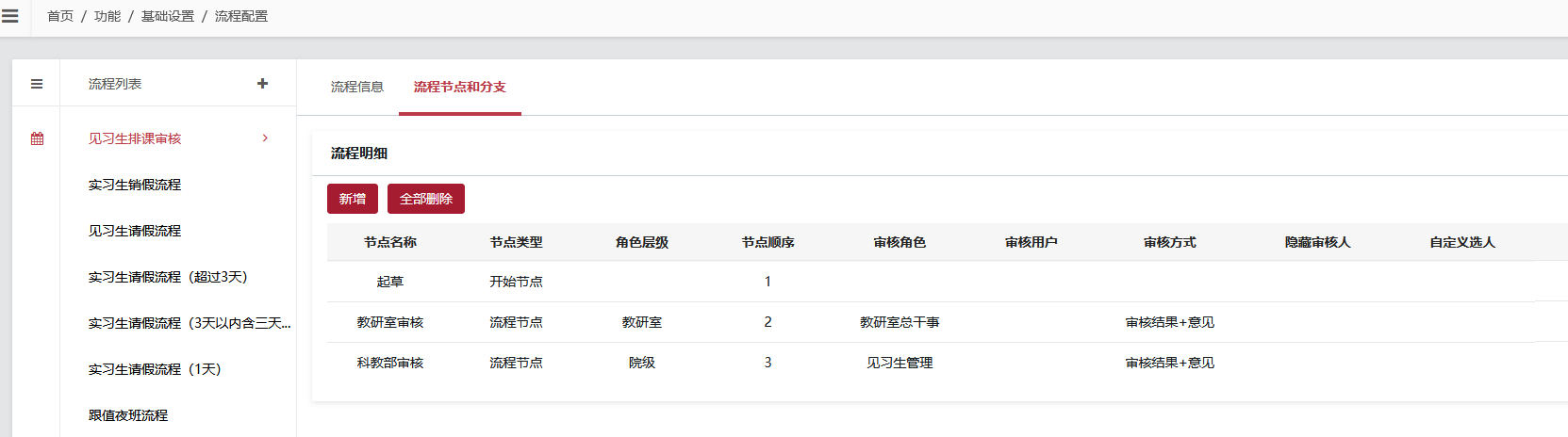
Task: Switch to the 流程信息 tab
Action: pos(357,87)
